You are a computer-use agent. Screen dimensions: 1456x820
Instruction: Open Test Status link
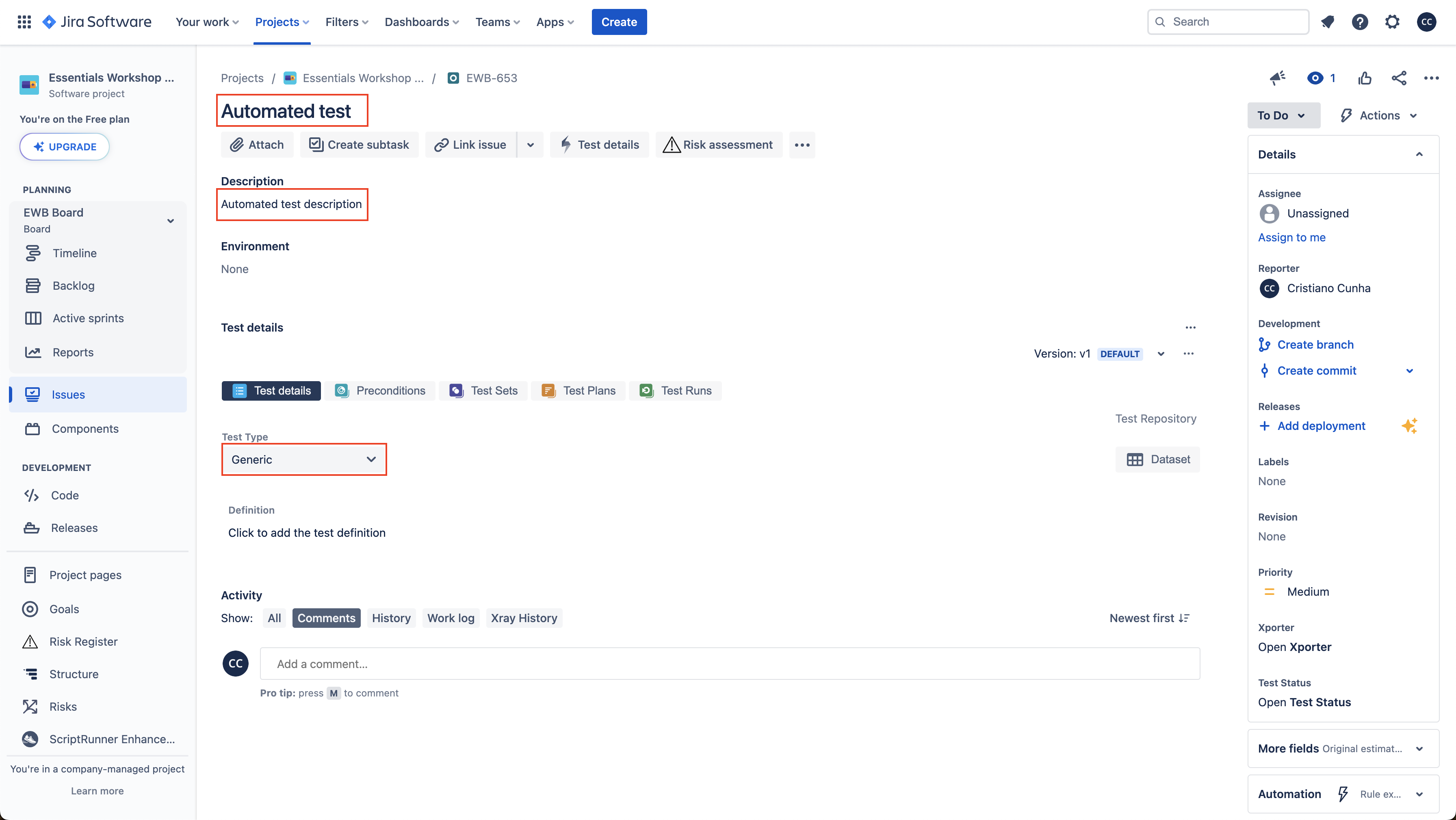tap(1304, 703)
